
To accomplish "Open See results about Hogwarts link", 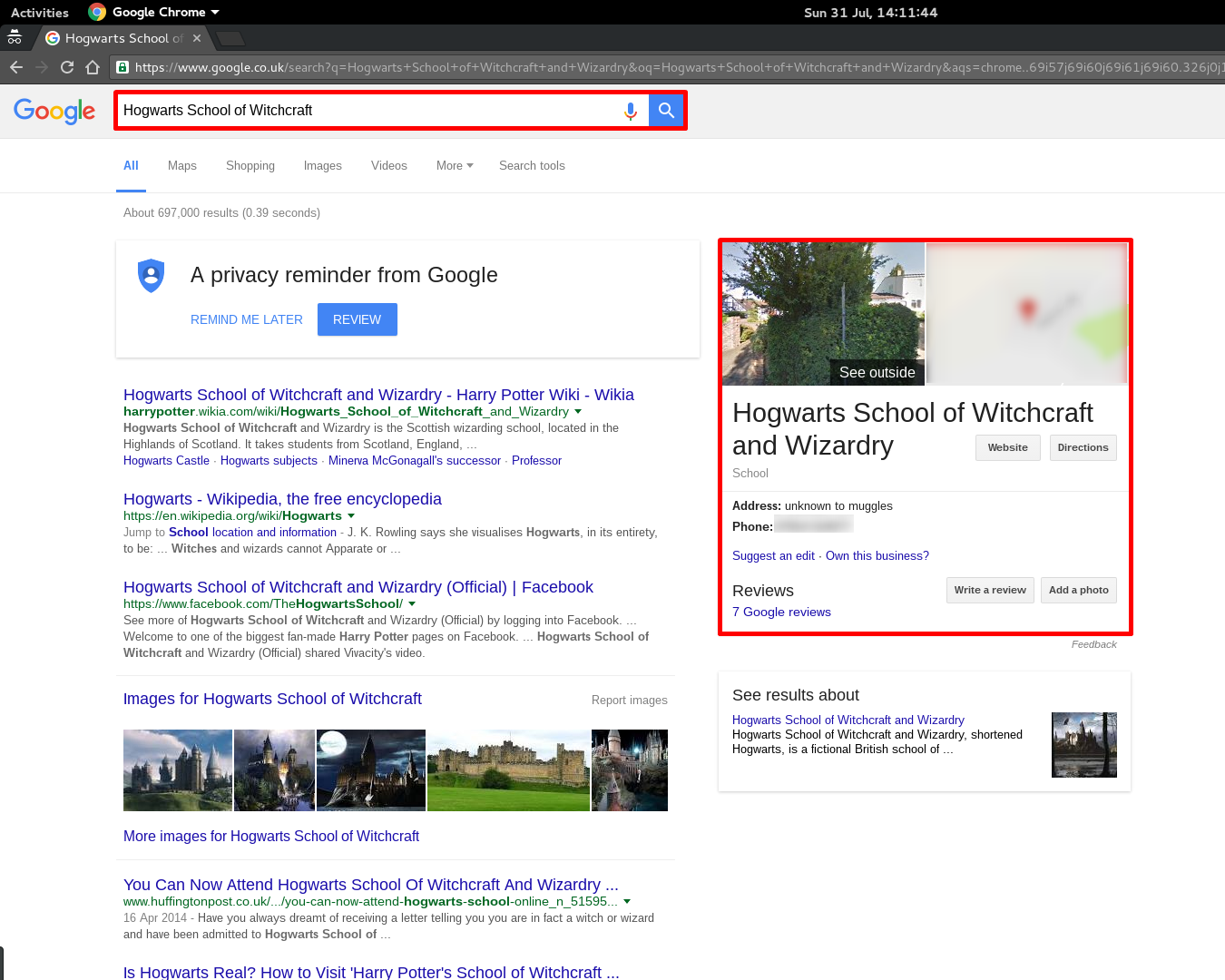I will click(848, 720).
